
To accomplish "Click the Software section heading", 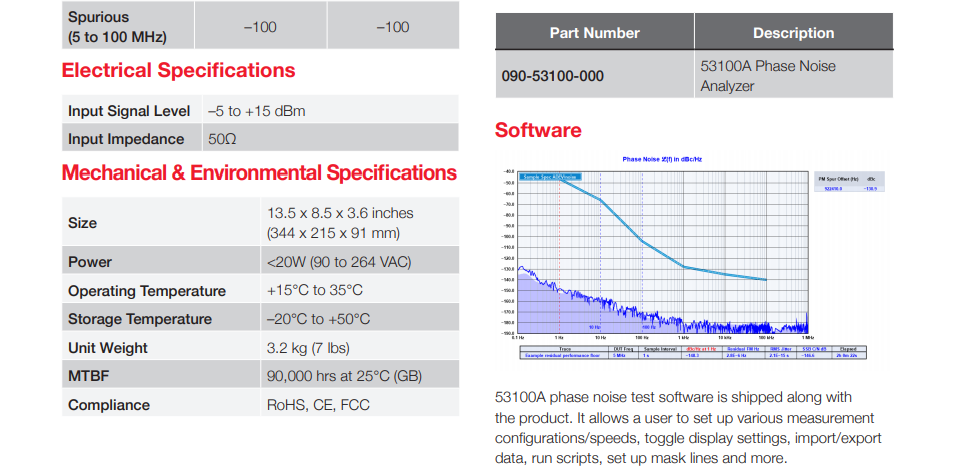I will pyautogui.click(x=538, y=130).
